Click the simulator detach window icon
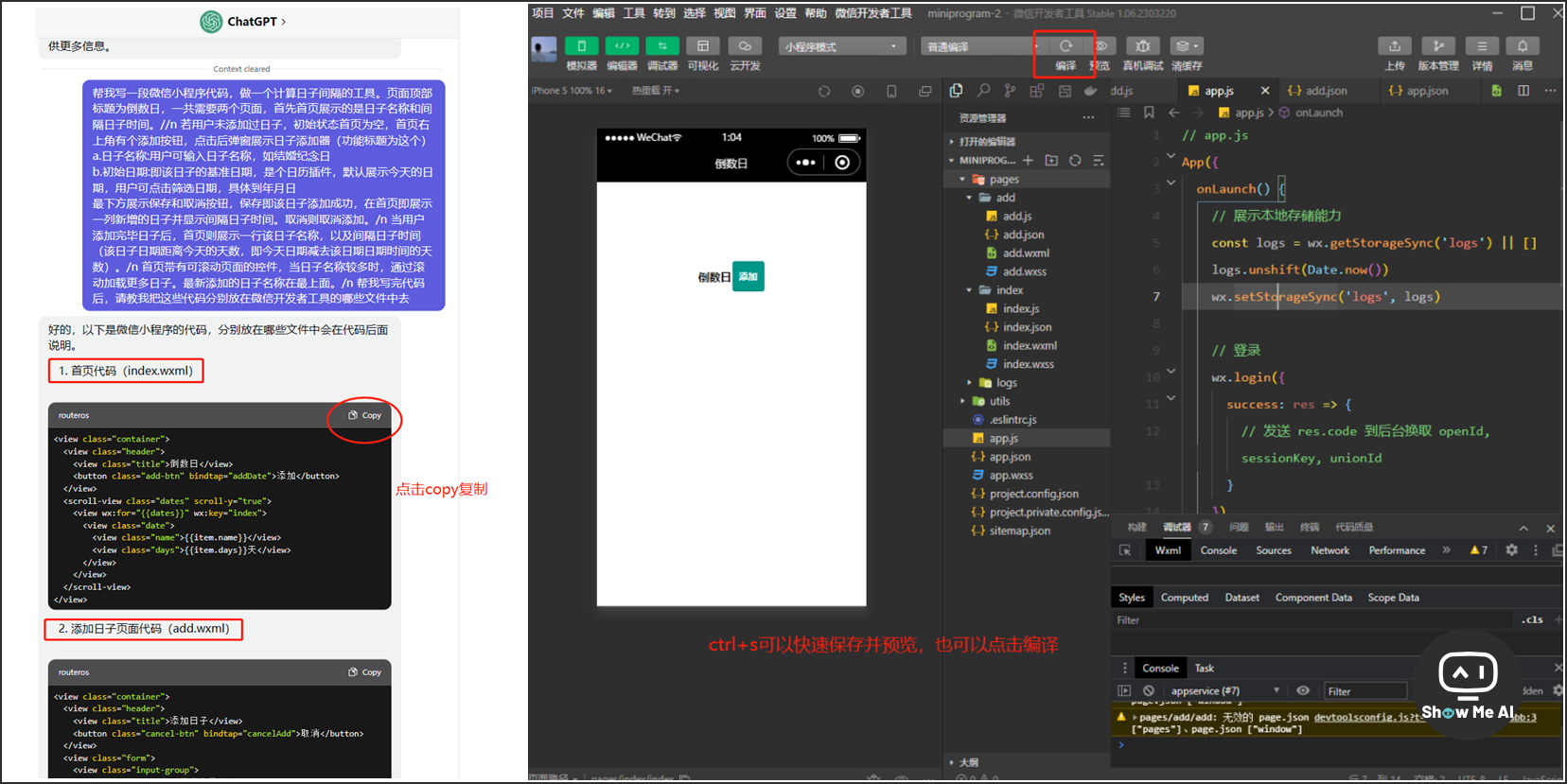 pyautogui.click(x=925, y=91)
